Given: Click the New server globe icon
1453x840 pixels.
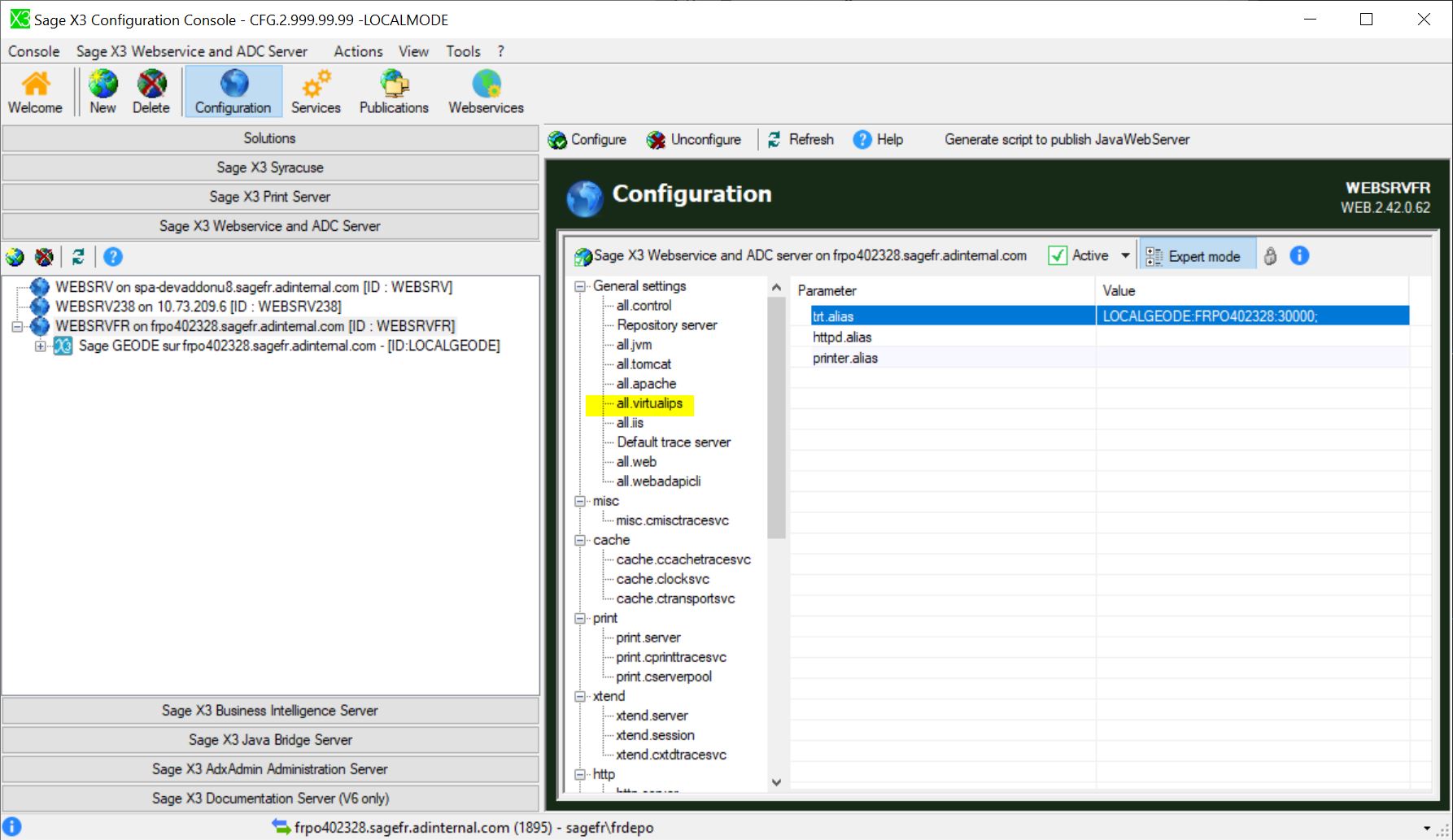Looking at the screenshot, I should (103, 85).
